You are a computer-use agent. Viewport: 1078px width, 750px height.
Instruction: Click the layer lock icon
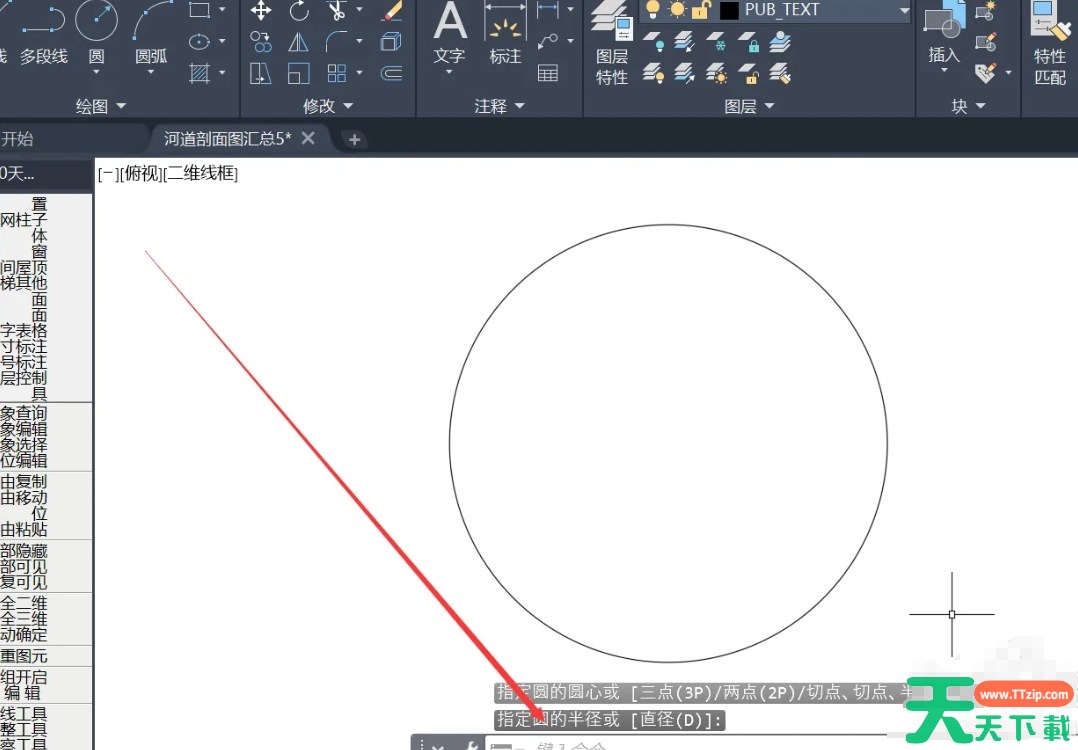point(749,42)
